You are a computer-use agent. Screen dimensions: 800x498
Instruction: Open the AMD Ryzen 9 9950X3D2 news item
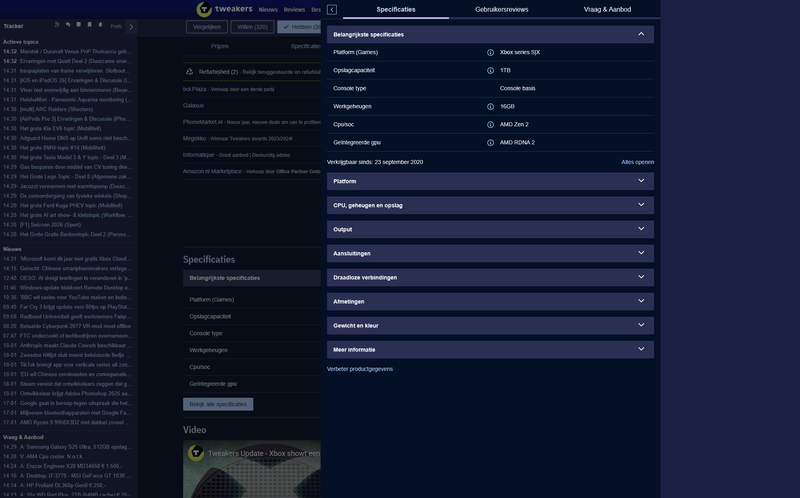click(x=76, y=422)
